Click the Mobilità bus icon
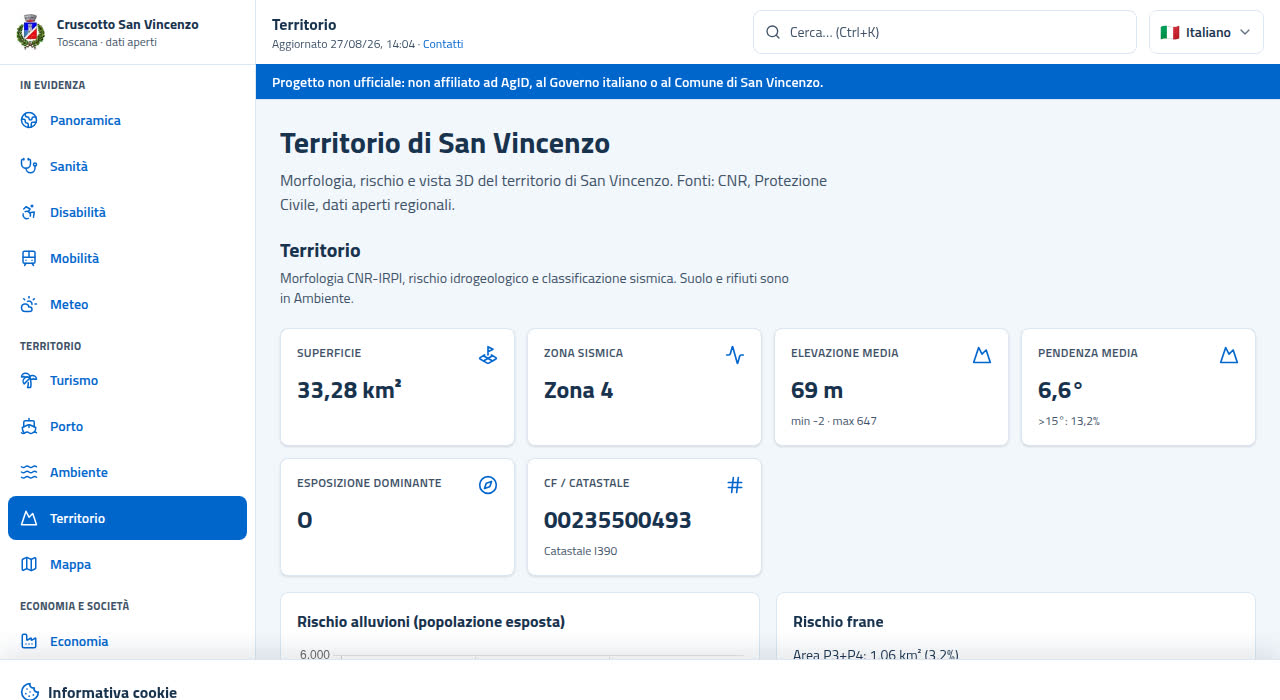Viewport: 1280px width, 700px height. (x=29, y=258)
